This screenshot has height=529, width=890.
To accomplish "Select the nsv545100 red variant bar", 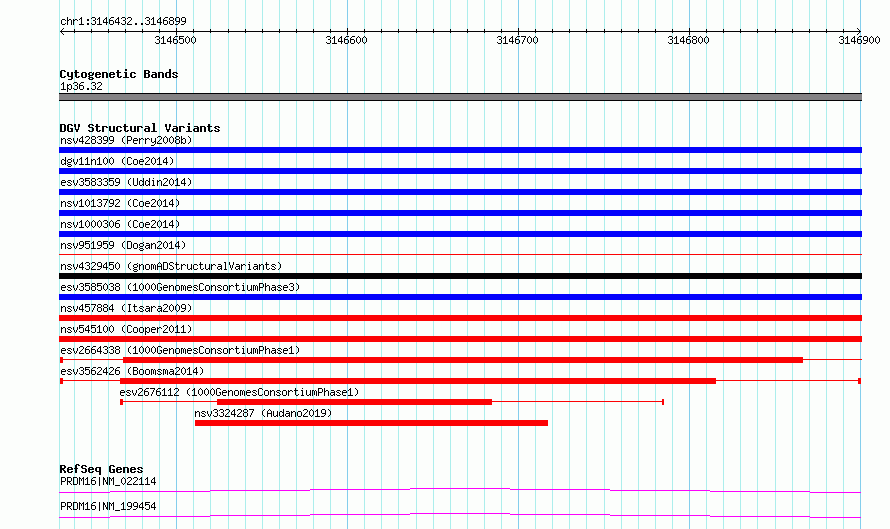I will (x=460, y=339).
